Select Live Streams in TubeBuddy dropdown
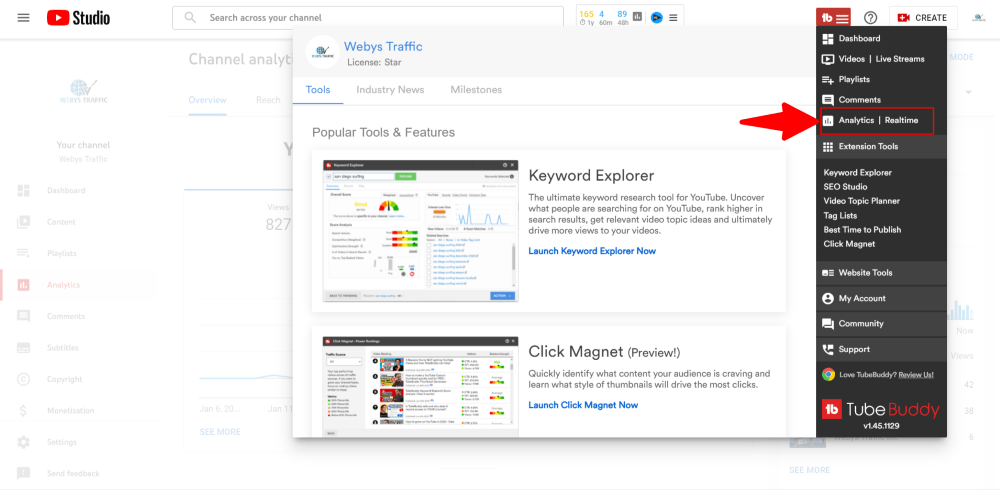1000x490 pixels. click(900, 59)
